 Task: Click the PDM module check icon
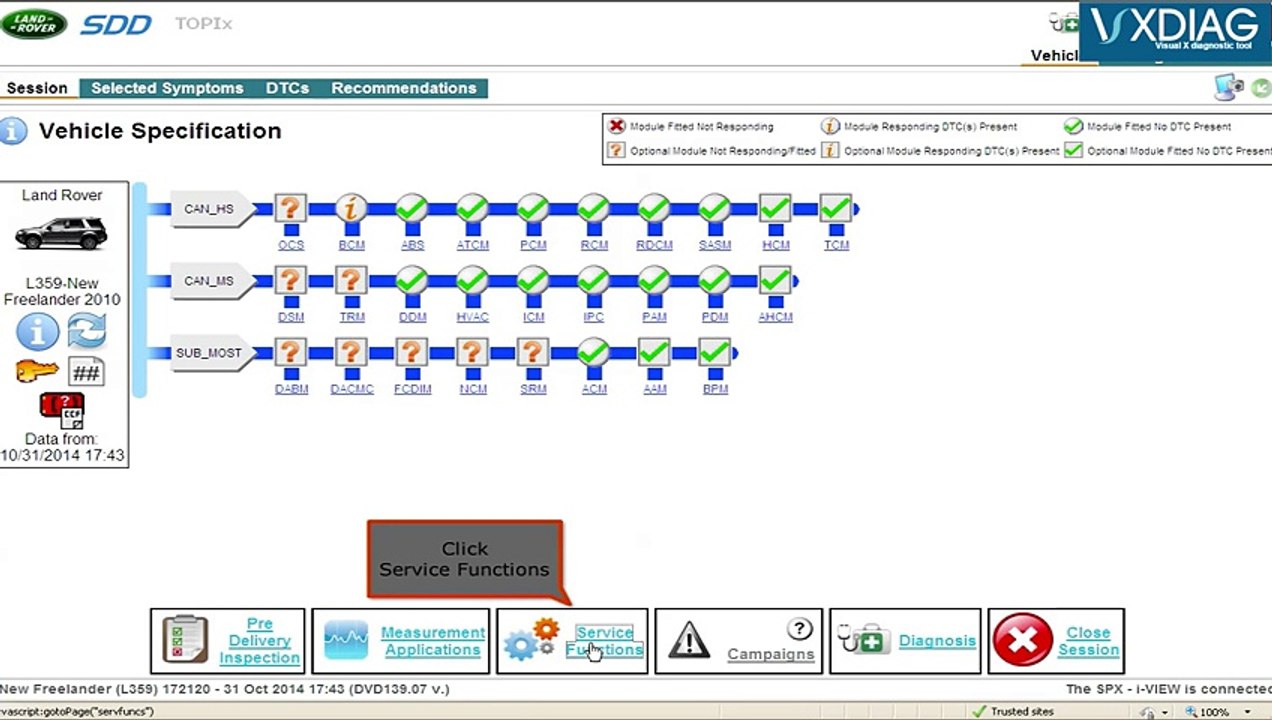click(x=714, y=281)
